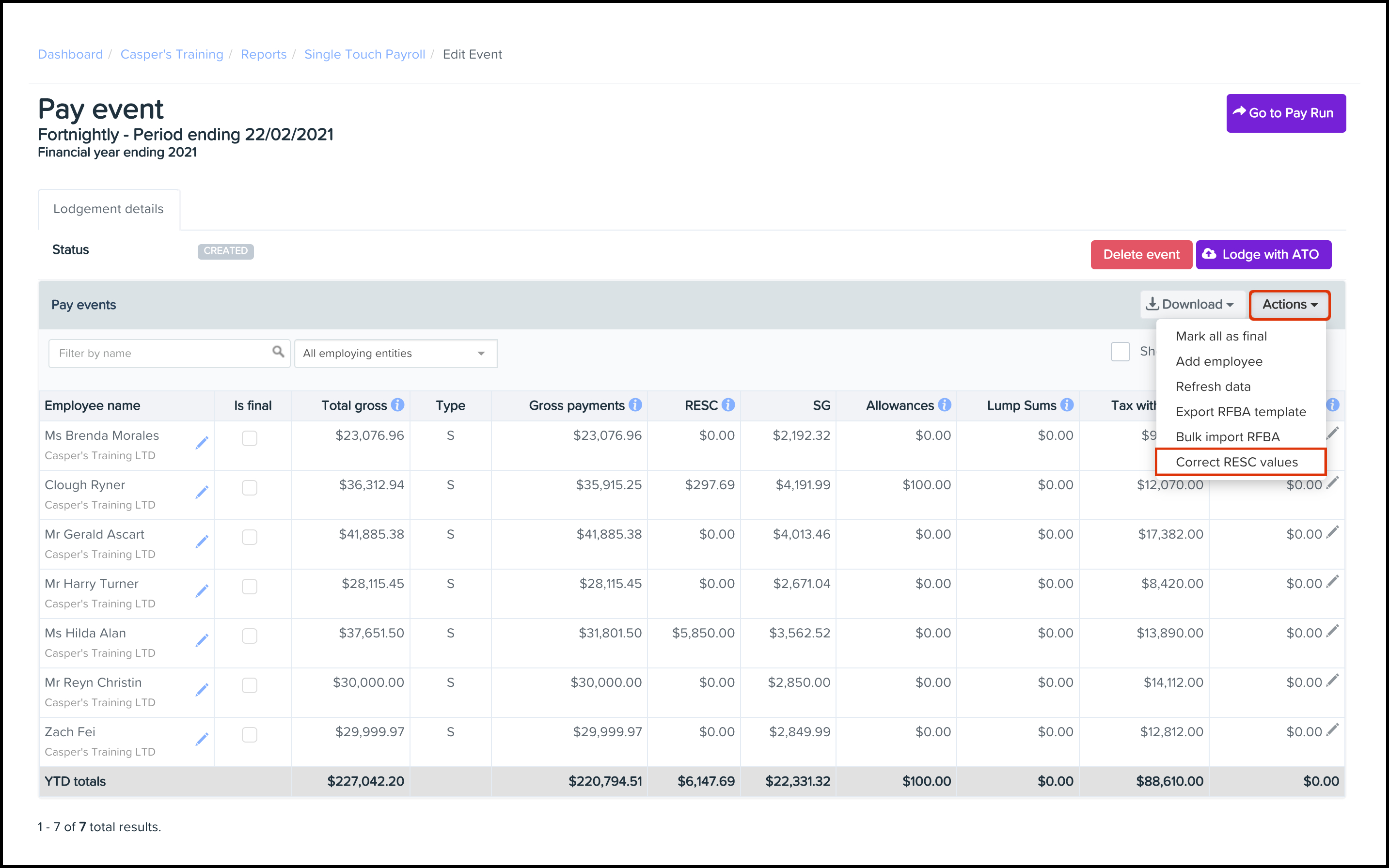Click the Lodge with ATO button

[1263, 254]
